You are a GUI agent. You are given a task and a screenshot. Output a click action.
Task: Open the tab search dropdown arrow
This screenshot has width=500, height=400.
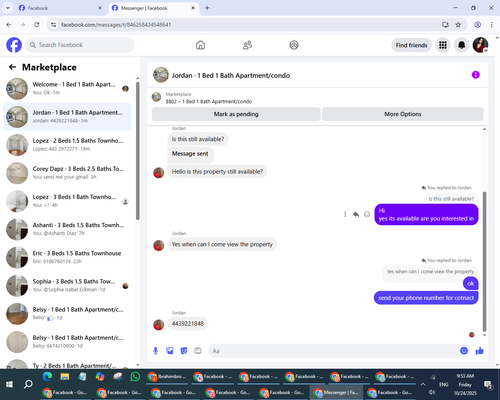[x=8, y=8]
